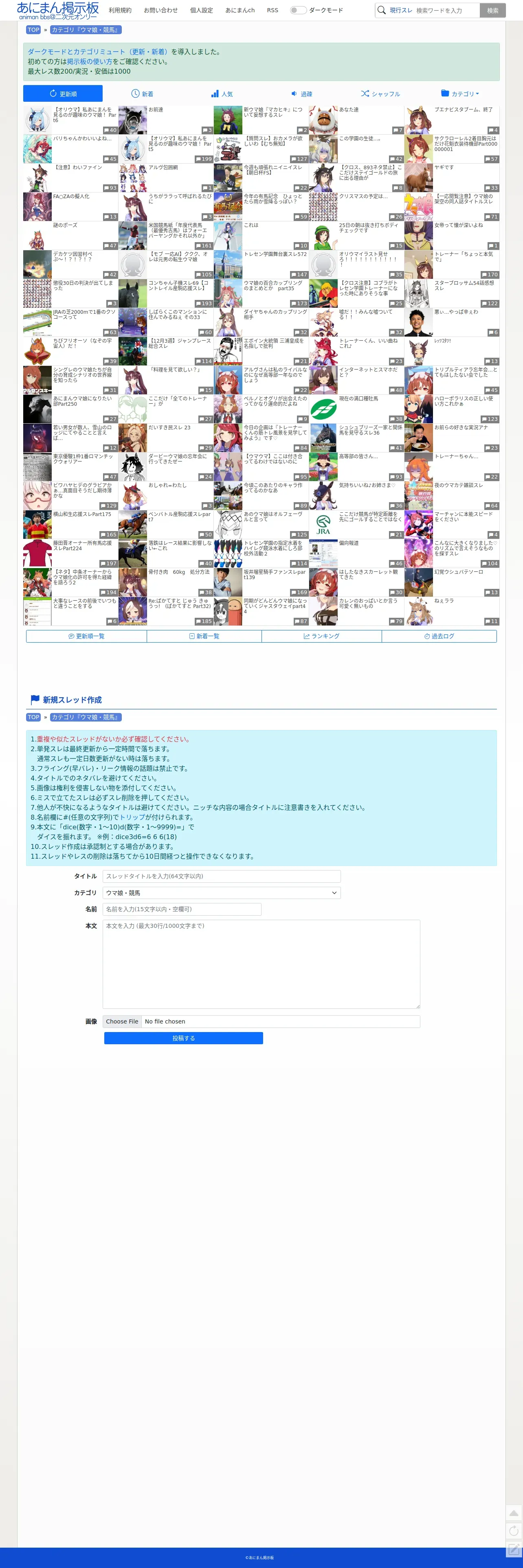
Task: Select the シャッフル tab
Action: coord(380,94)
